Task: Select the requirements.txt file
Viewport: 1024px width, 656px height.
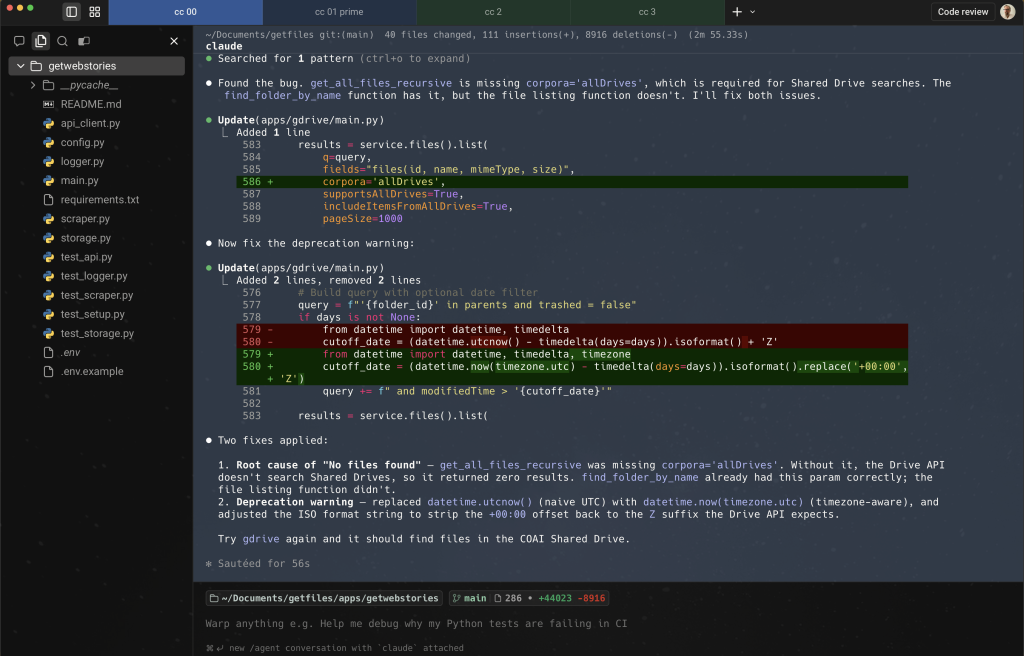Action: (99, 200)
